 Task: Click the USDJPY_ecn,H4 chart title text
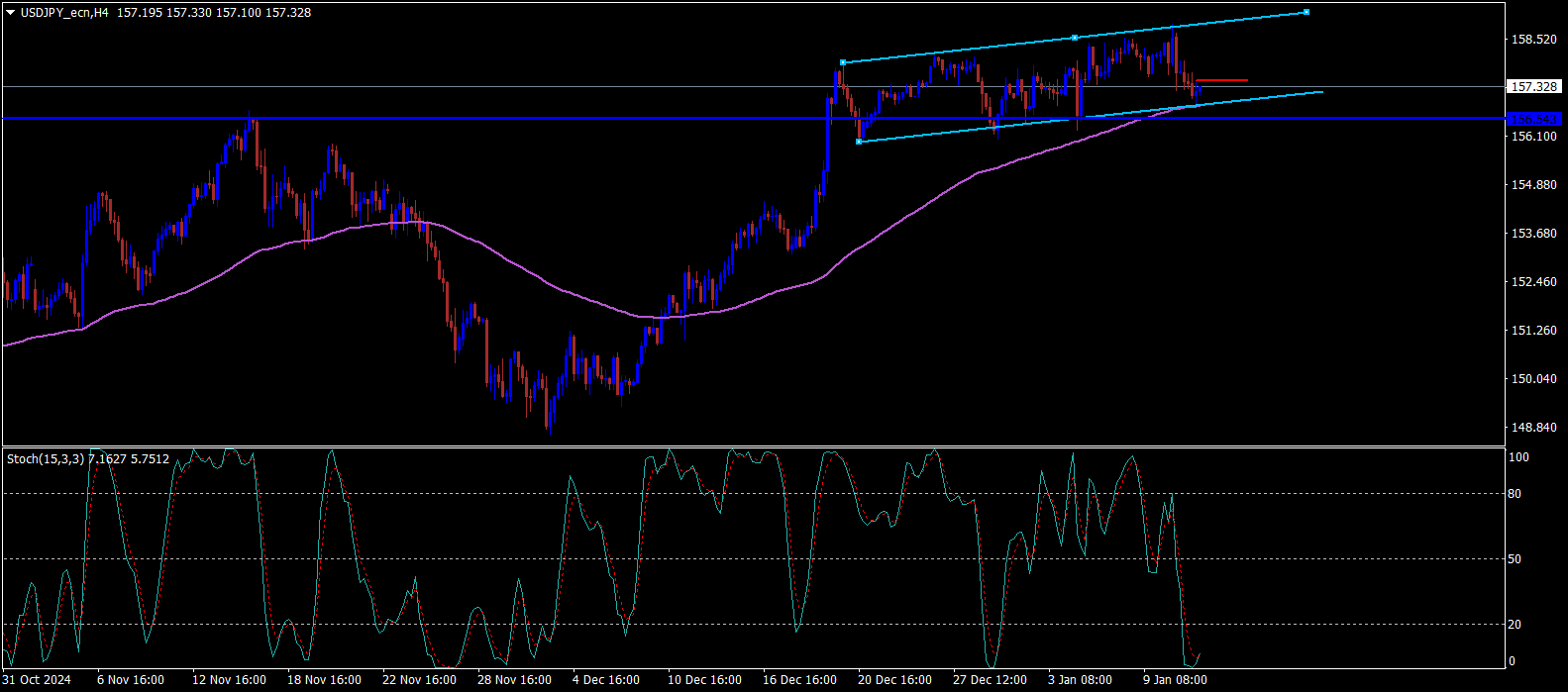click(x=64, y=13)
